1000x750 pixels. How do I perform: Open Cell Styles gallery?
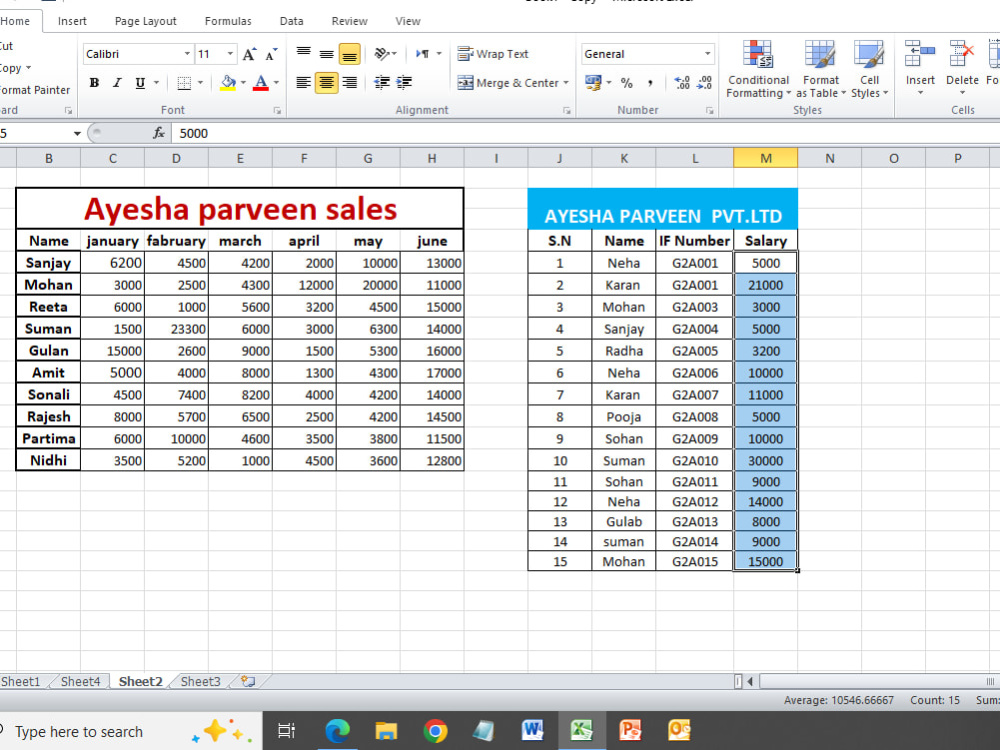(x=869, y=69)
